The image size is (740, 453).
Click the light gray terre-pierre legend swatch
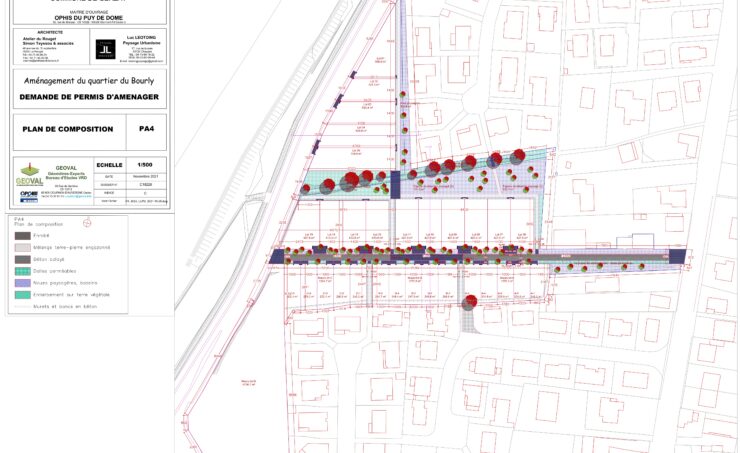pos(22,247)
